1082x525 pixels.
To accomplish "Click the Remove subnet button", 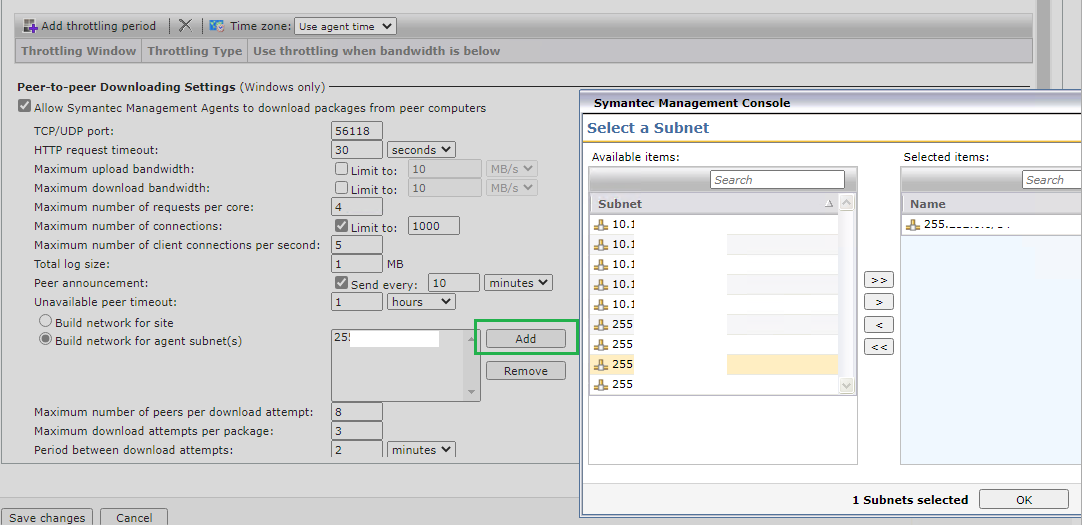I will pyautogui.click(x=526, y=370).
